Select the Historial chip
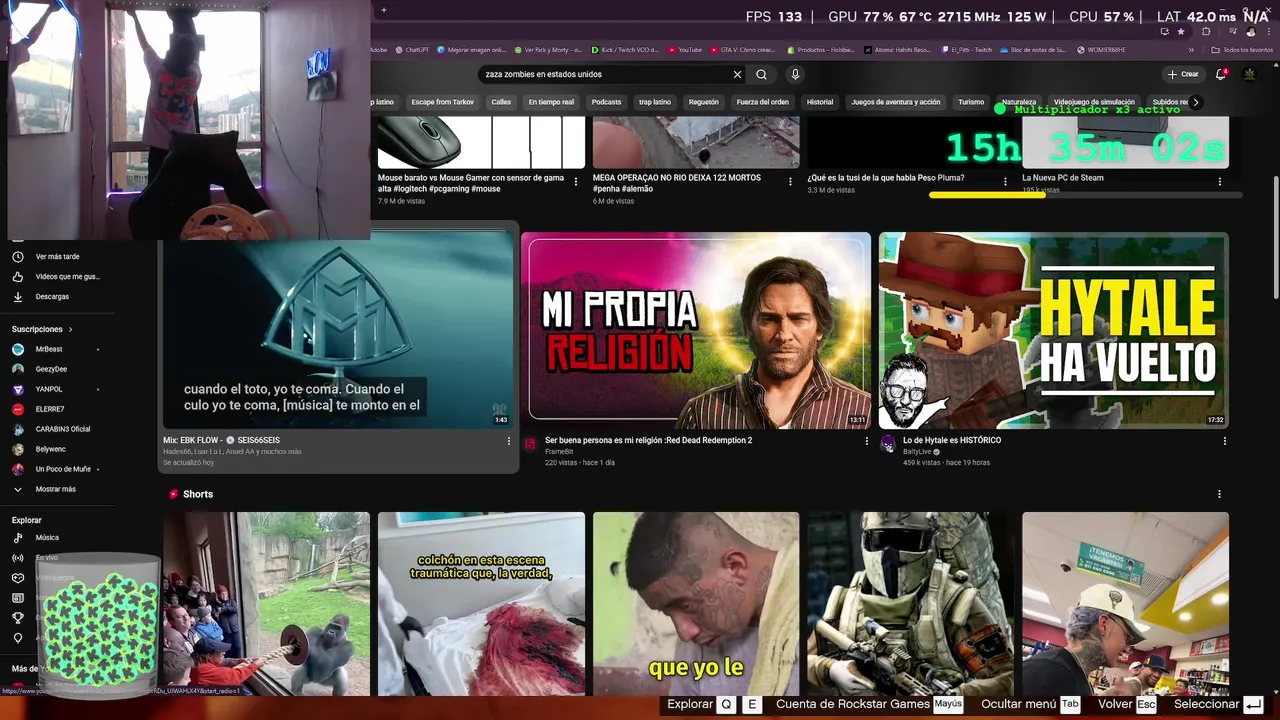The width and height of the screenshot is (1280, 720). click(820, 102)
